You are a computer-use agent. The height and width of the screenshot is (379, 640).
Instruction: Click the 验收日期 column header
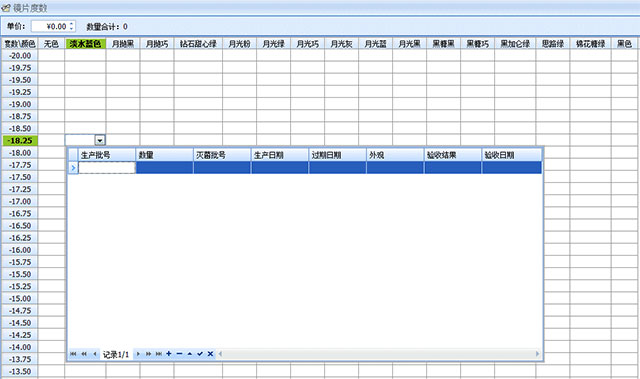tap(512, 155)
